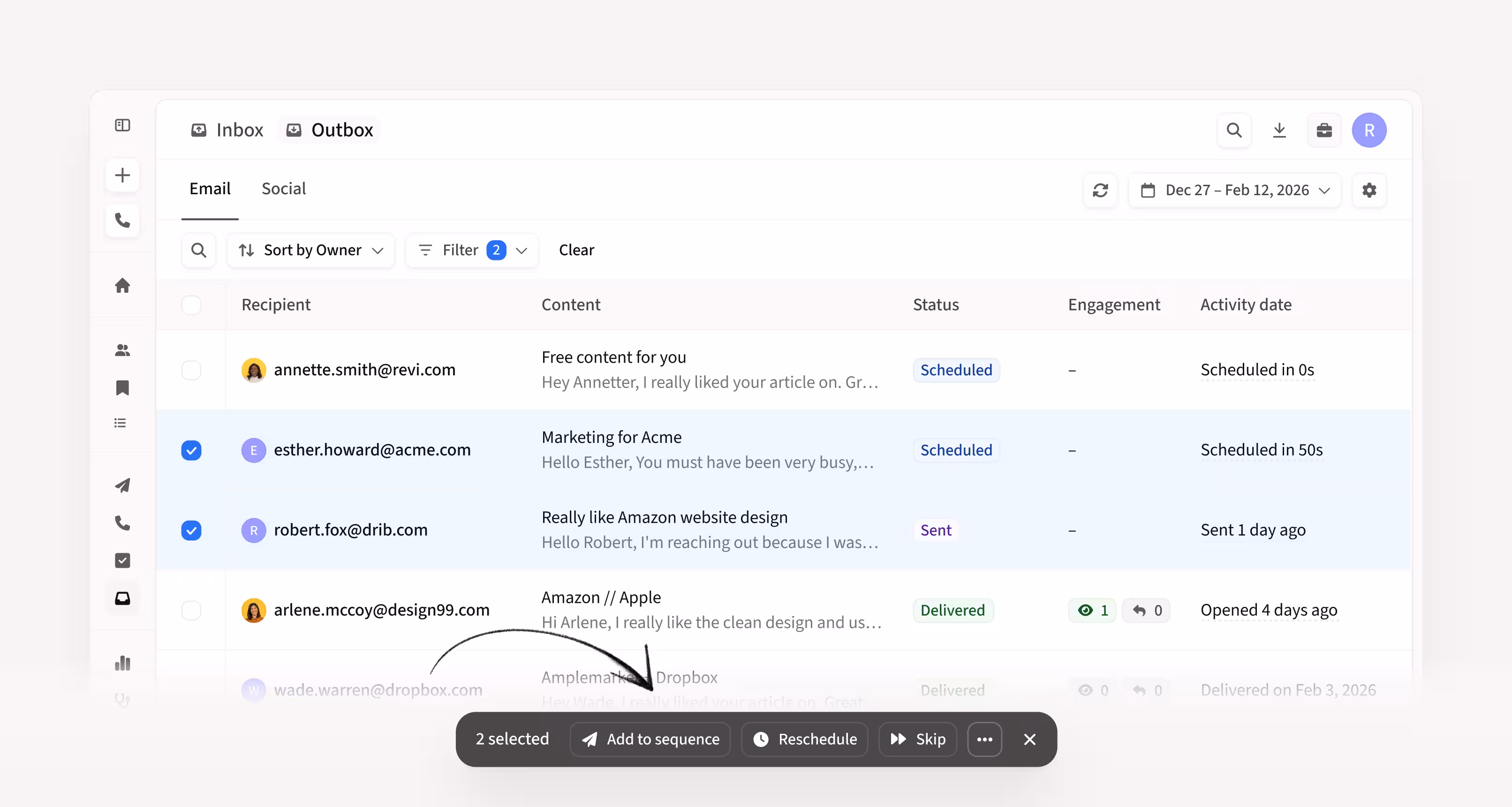
Task: Expand the Sort by Owner dropdown
Action: click(x=310, y=250)
